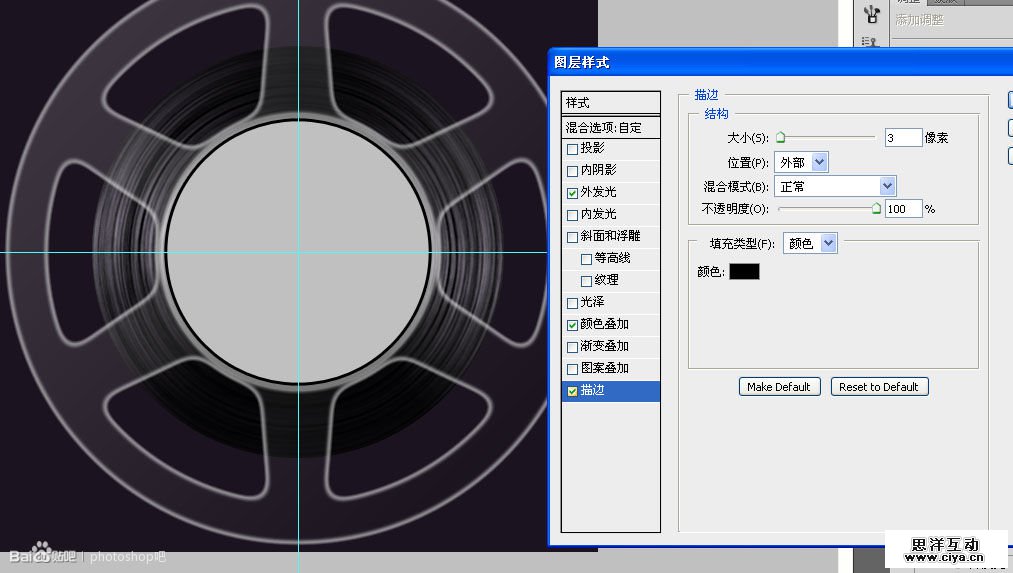This screenshot has width=1013, height=573.
Task: Enable the 内阴影 (Inner Shadow) checkbox
Action: pyautogui.click(x=572, y=171)
